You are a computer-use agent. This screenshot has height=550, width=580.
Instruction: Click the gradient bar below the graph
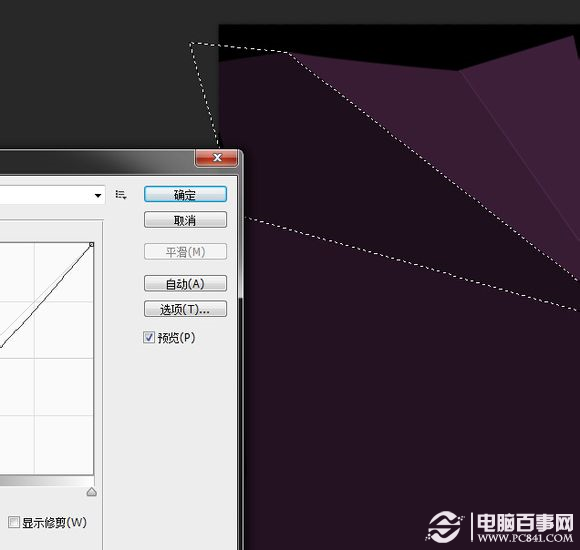click(47, 480)
